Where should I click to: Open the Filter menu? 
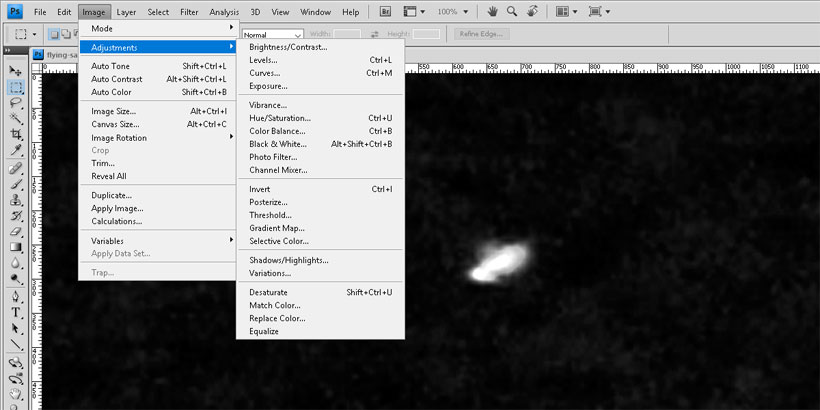coord(189,12)
